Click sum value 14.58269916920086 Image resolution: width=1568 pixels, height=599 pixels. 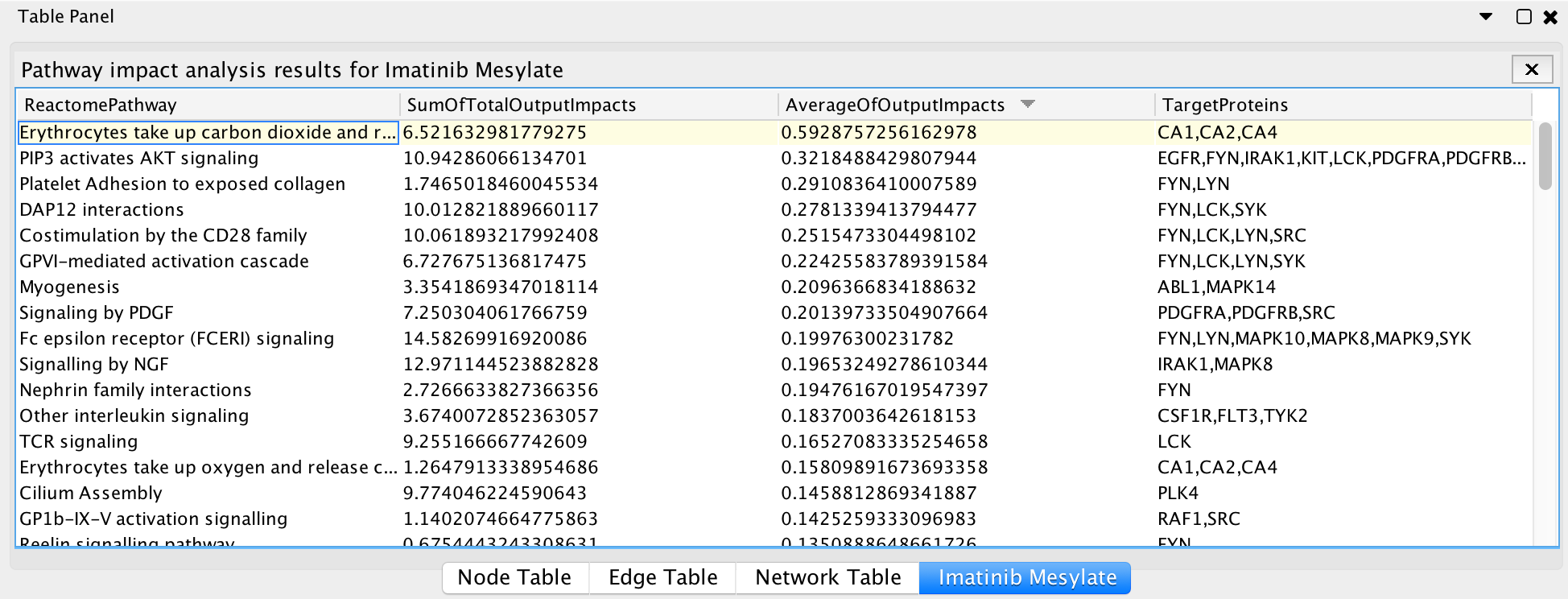(x=495, y=339)
